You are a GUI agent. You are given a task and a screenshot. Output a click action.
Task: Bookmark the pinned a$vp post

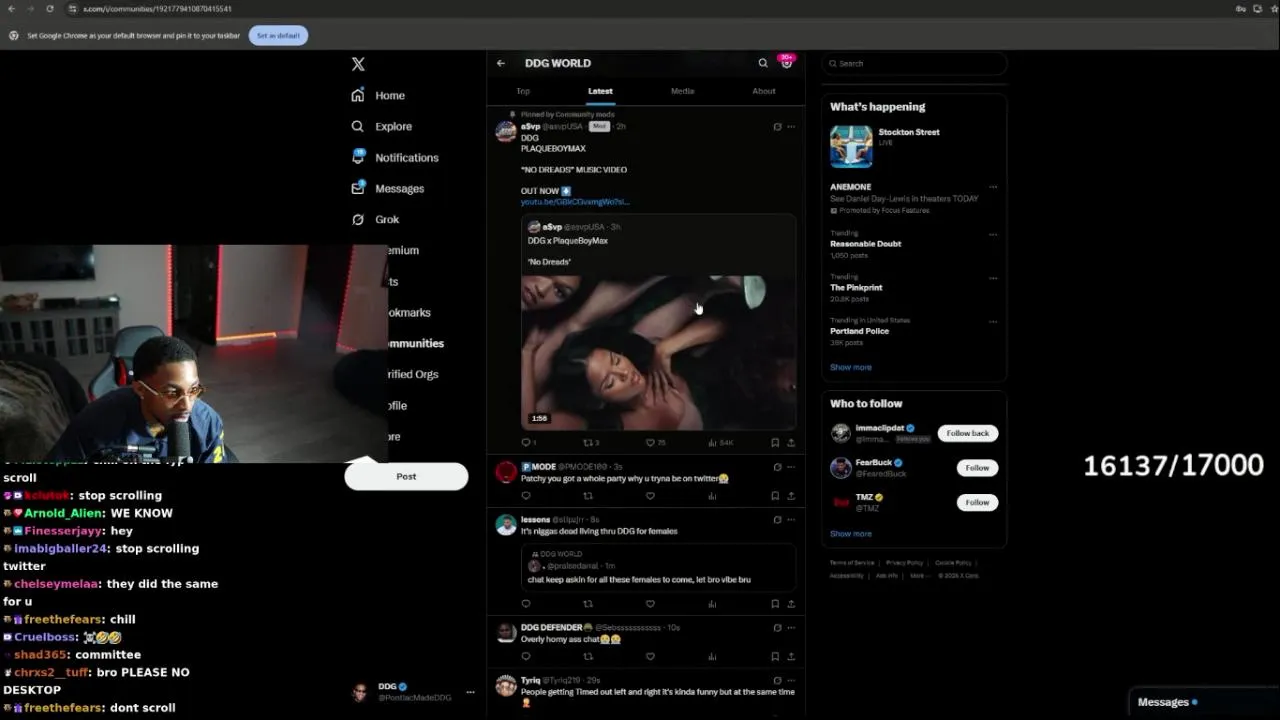[775, 442]
